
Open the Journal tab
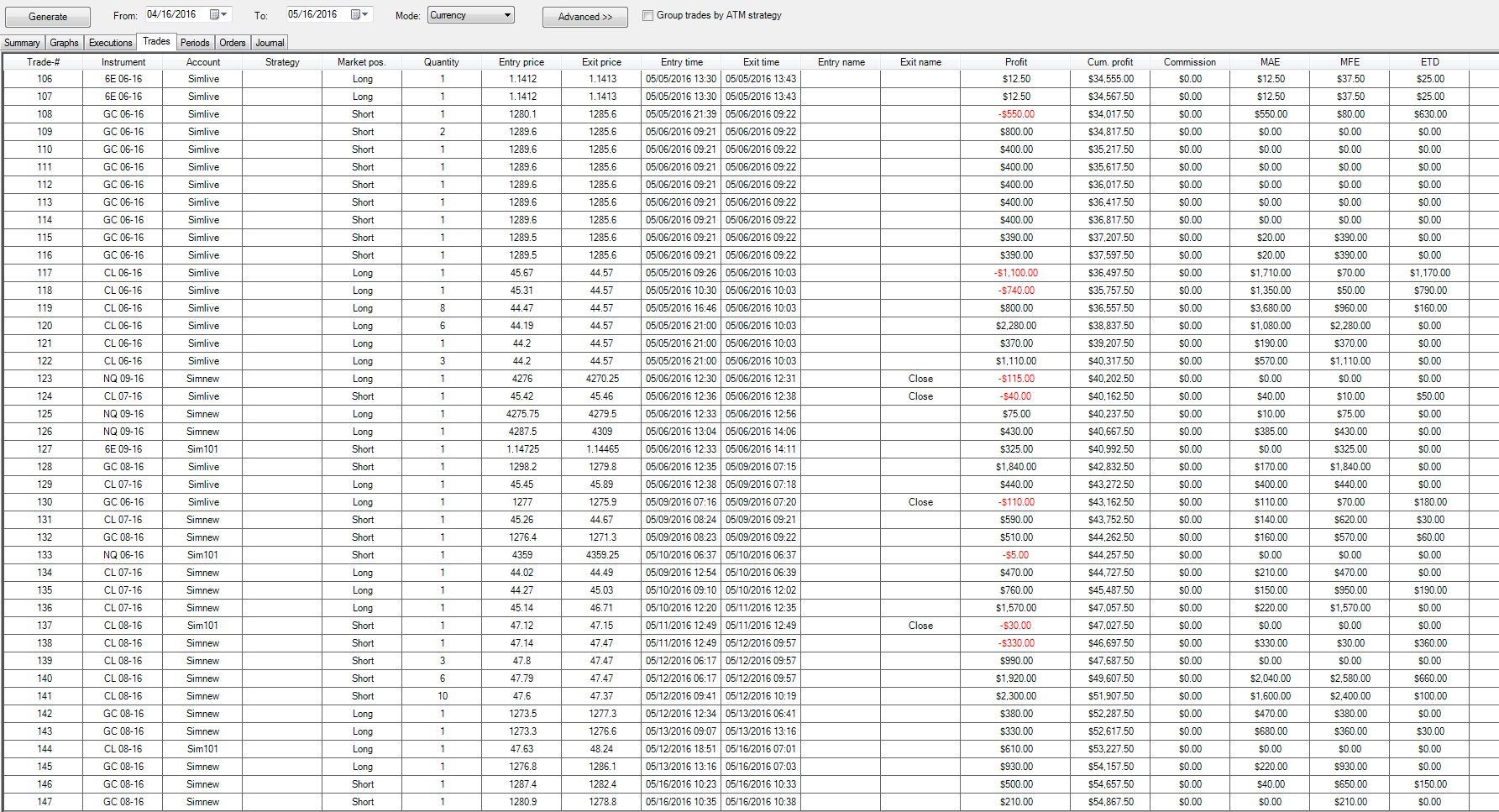coord(270,43)
